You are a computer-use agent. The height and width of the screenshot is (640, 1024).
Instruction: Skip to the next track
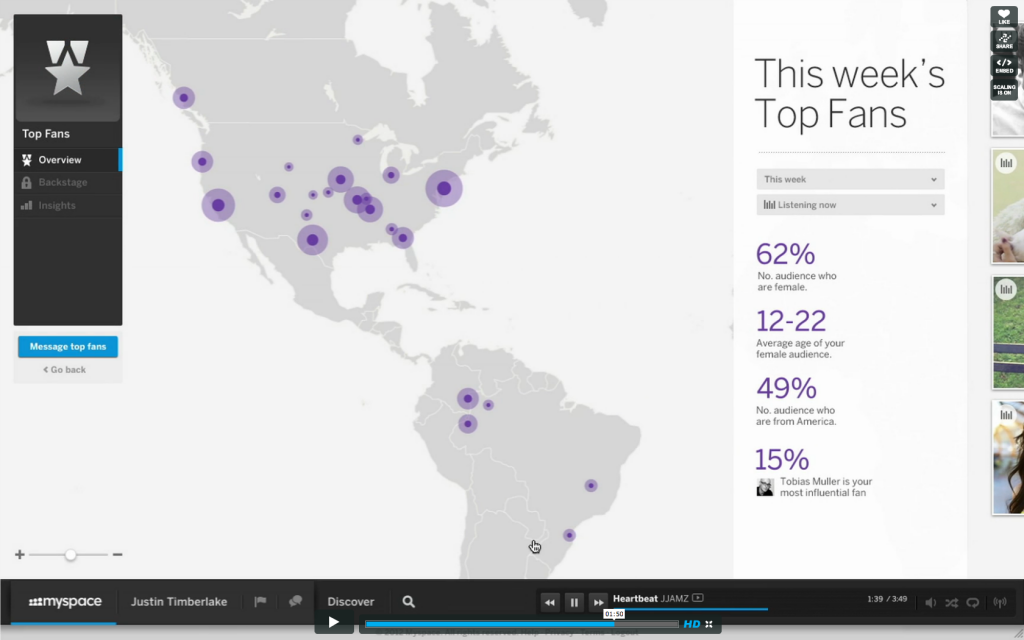[598, 602]
